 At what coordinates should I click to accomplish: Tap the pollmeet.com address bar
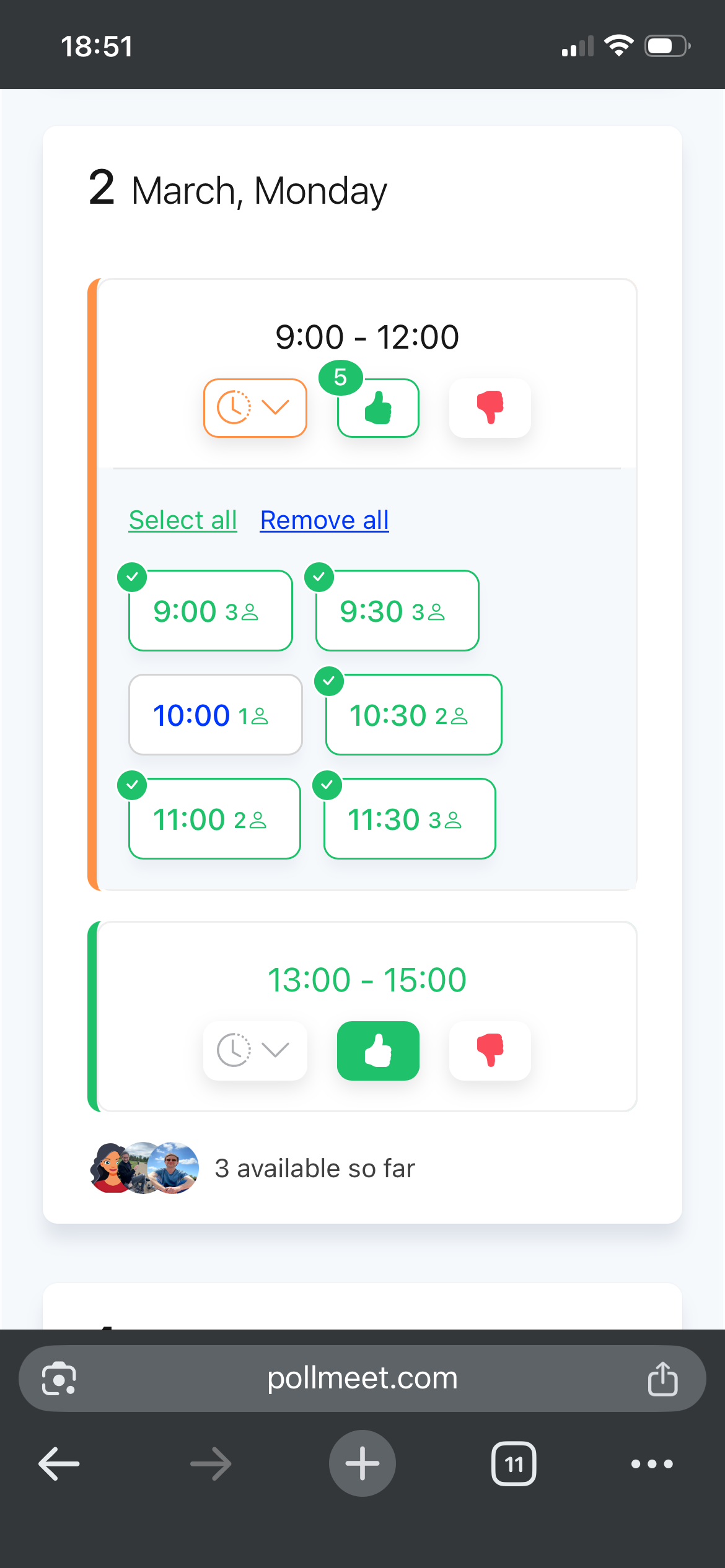click(x=362, y=1379)
